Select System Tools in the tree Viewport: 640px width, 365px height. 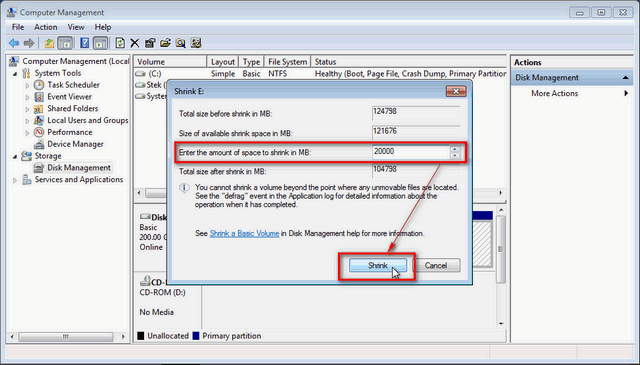pos(58,73)
